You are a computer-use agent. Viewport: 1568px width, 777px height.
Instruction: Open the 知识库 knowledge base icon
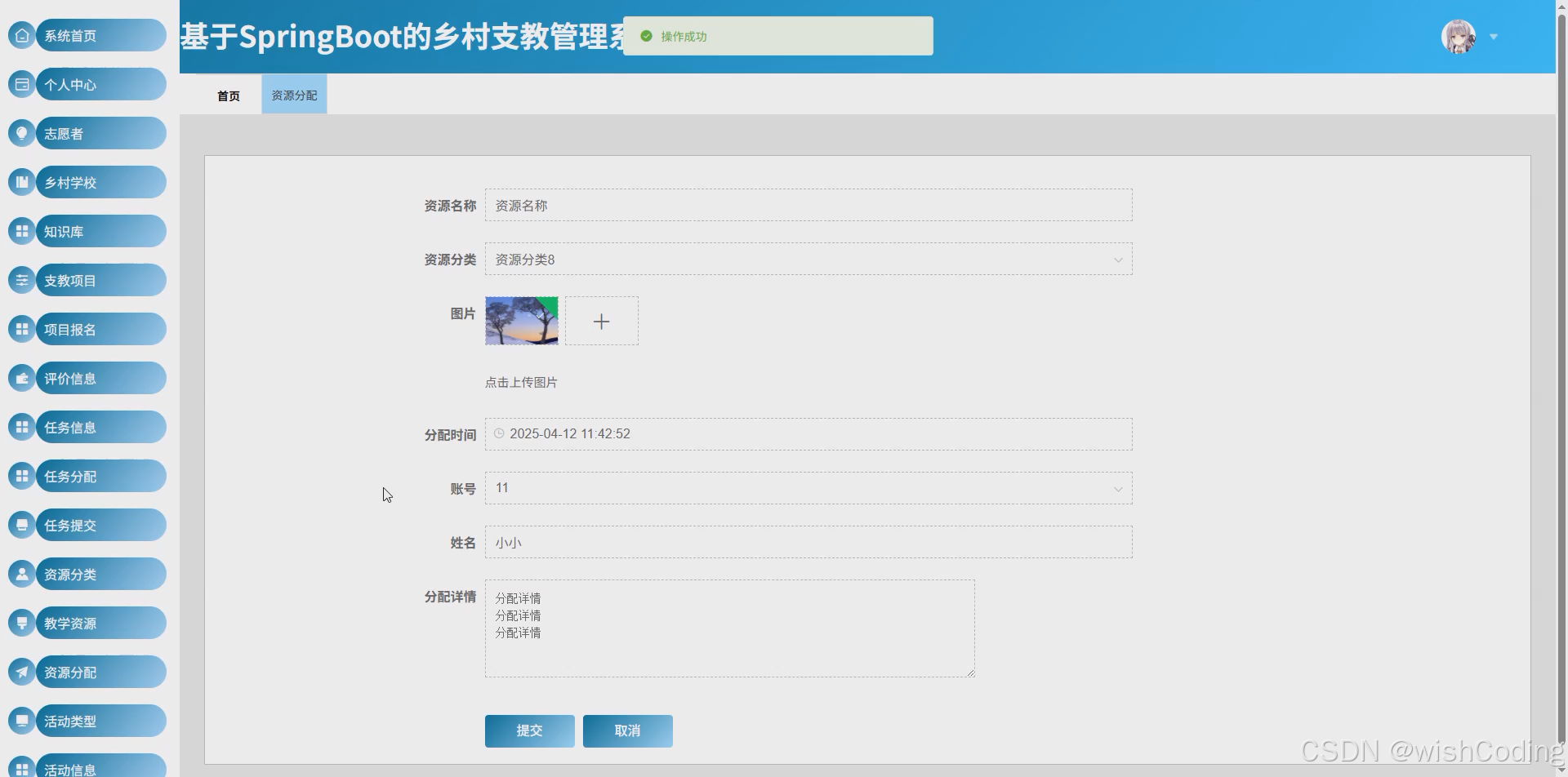[21, 231]
